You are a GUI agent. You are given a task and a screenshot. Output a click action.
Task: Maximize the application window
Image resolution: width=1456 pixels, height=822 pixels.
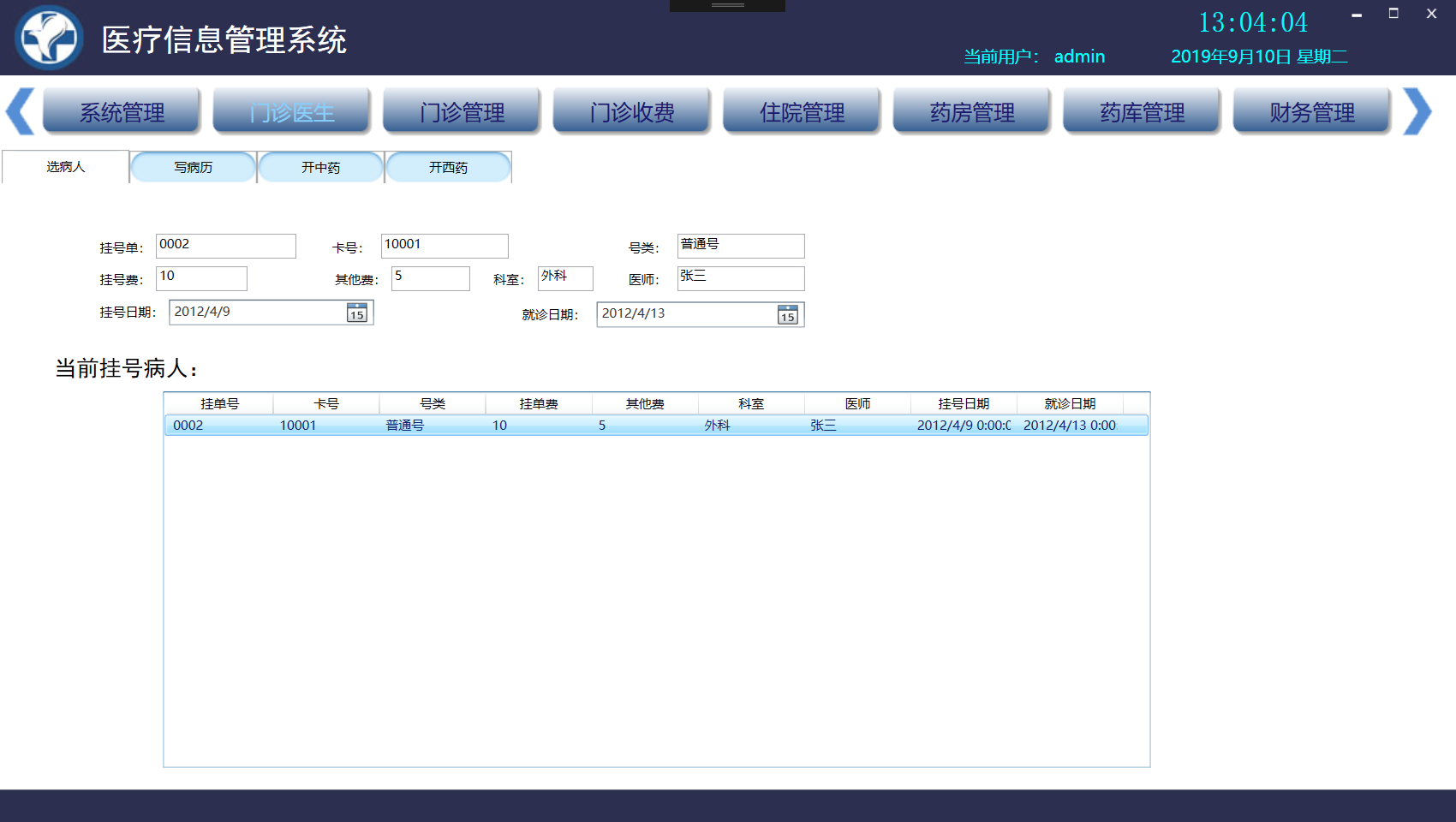(x=1393, y=14)
